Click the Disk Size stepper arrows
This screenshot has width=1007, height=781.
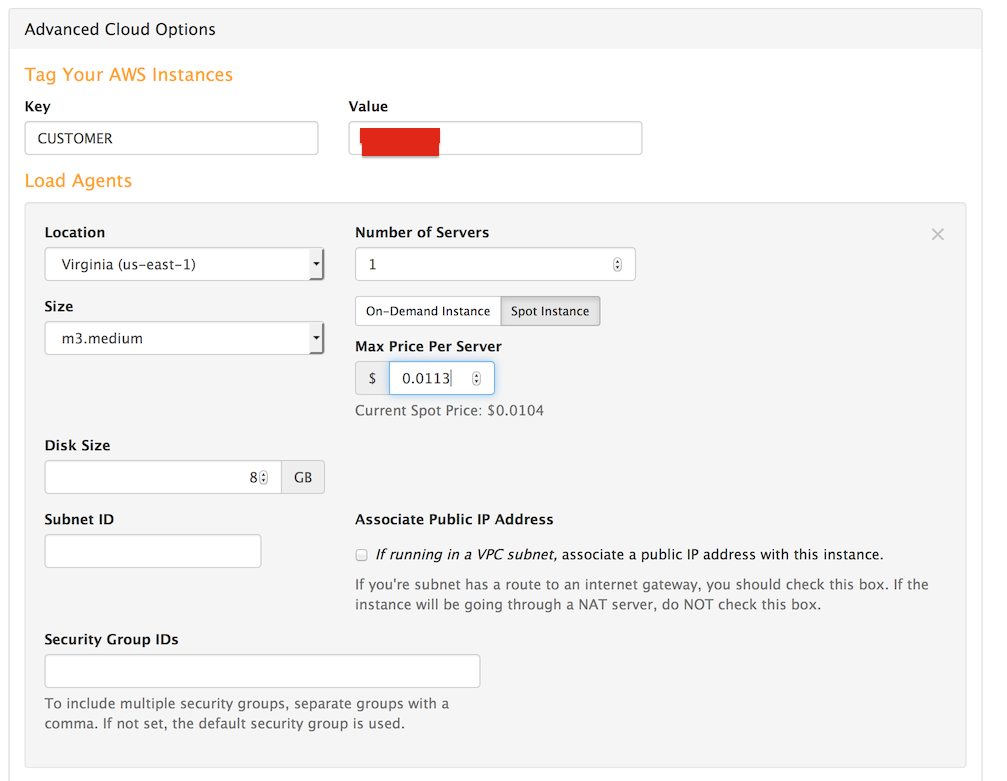(x=263, y=477)
